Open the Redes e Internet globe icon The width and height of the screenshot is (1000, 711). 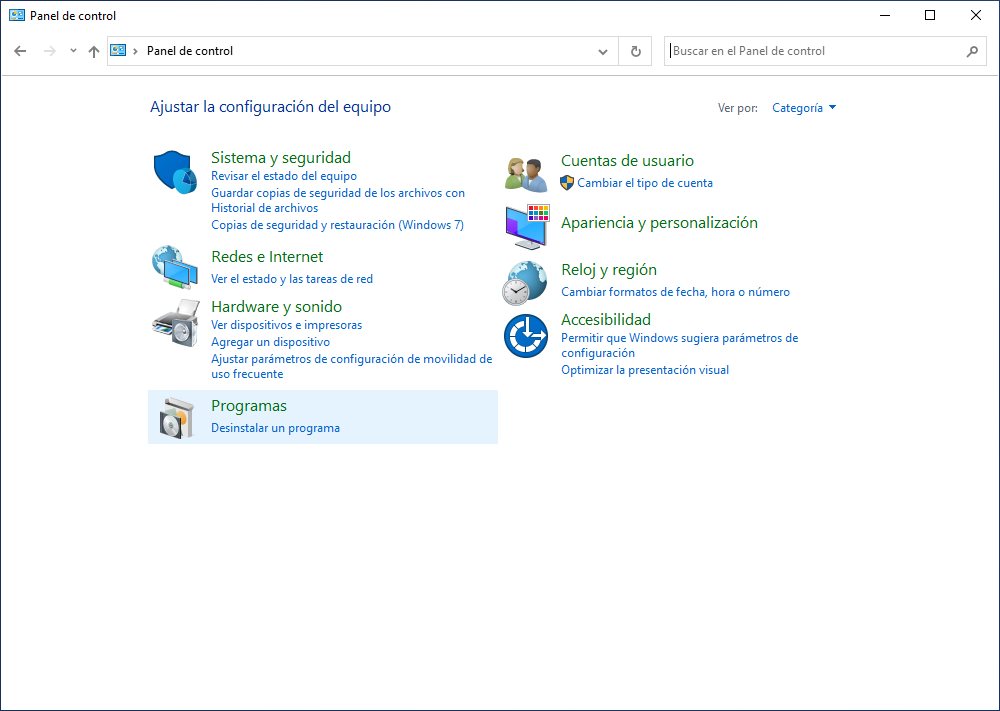tap(175, 267)
